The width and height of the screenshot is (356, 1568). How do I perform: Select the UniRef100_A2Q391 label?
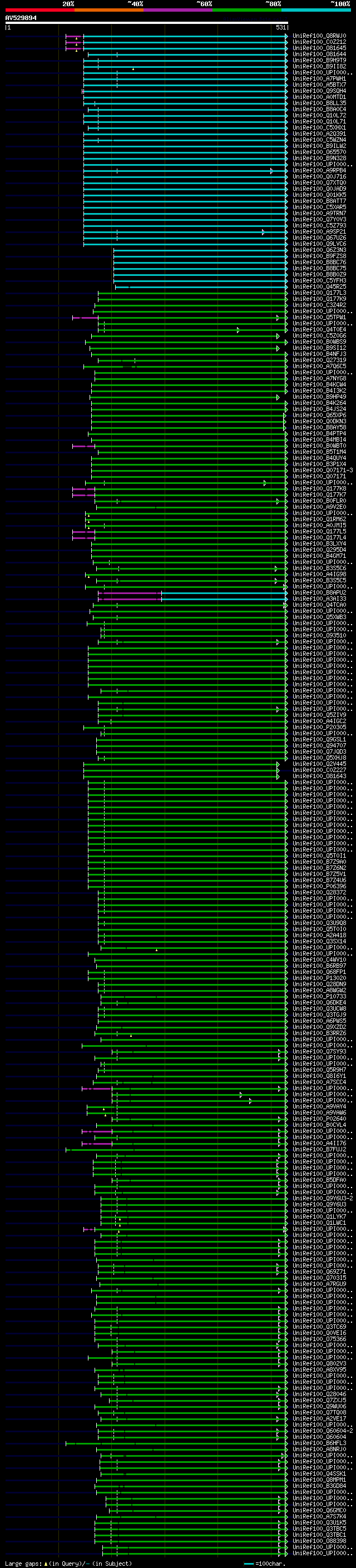coord(319,134)
